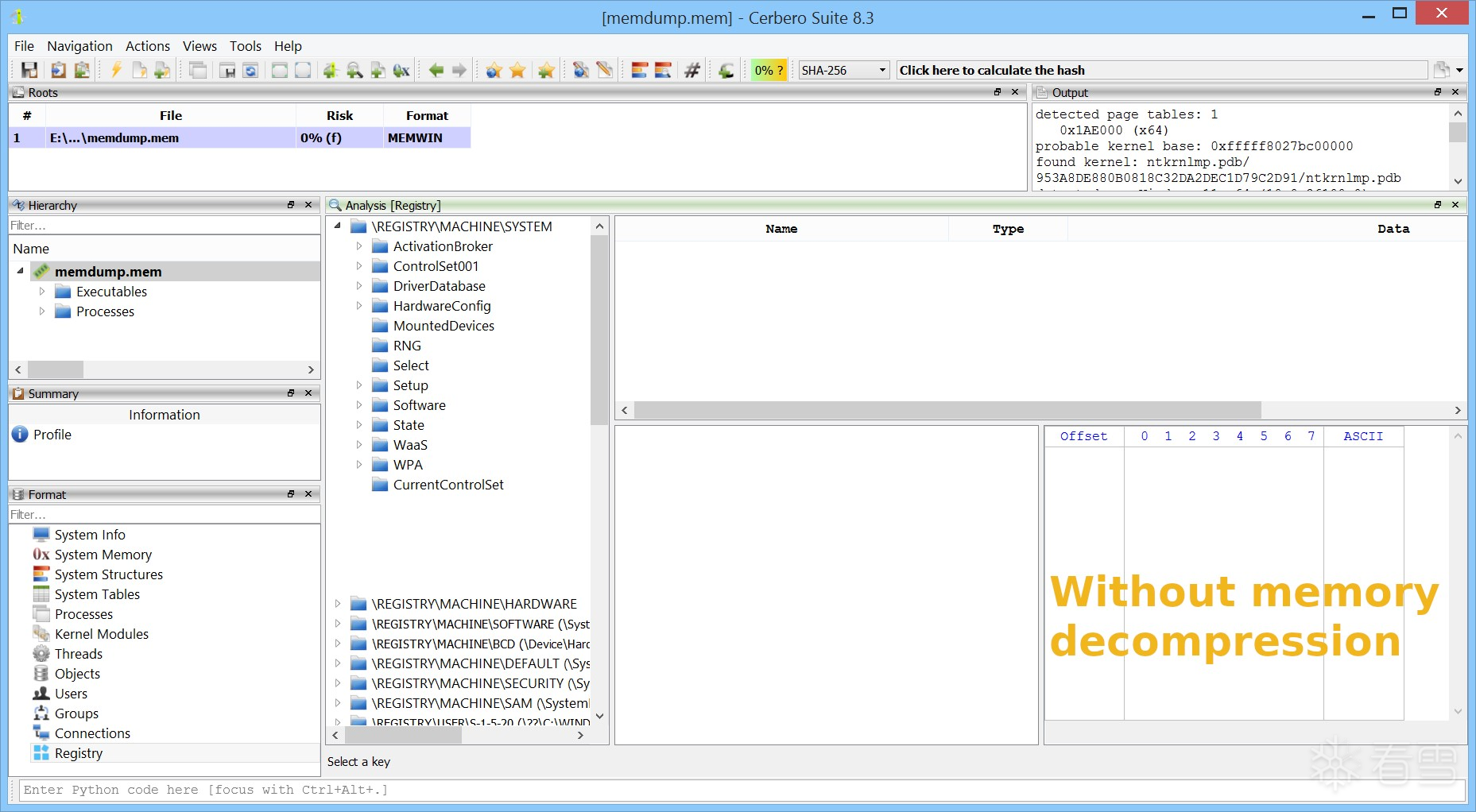Click the Save floppy disk toolbar icon
Image resolution: width=1476 pixels, height=812 pixels.
[29, 70]
